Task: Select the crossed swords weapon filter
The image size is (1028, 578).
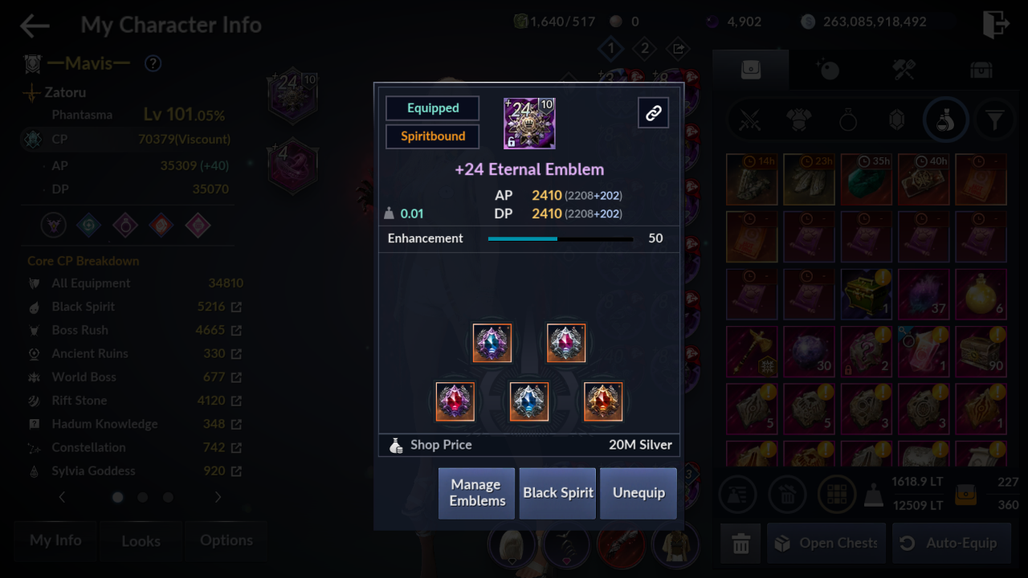Action: click(x=749, y=121)
